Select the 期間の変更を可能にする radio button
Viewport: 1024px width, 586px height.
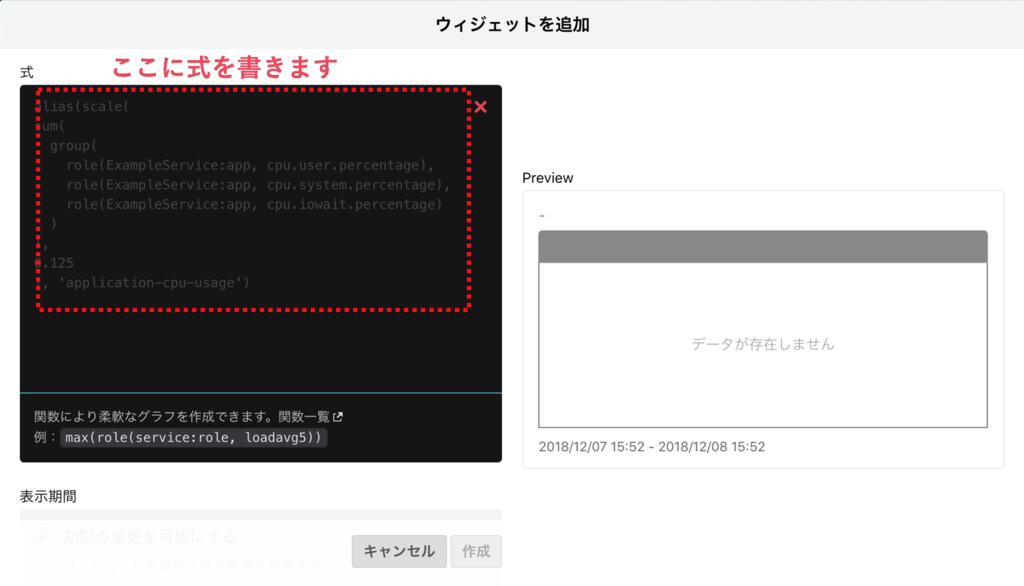point(43,537)
